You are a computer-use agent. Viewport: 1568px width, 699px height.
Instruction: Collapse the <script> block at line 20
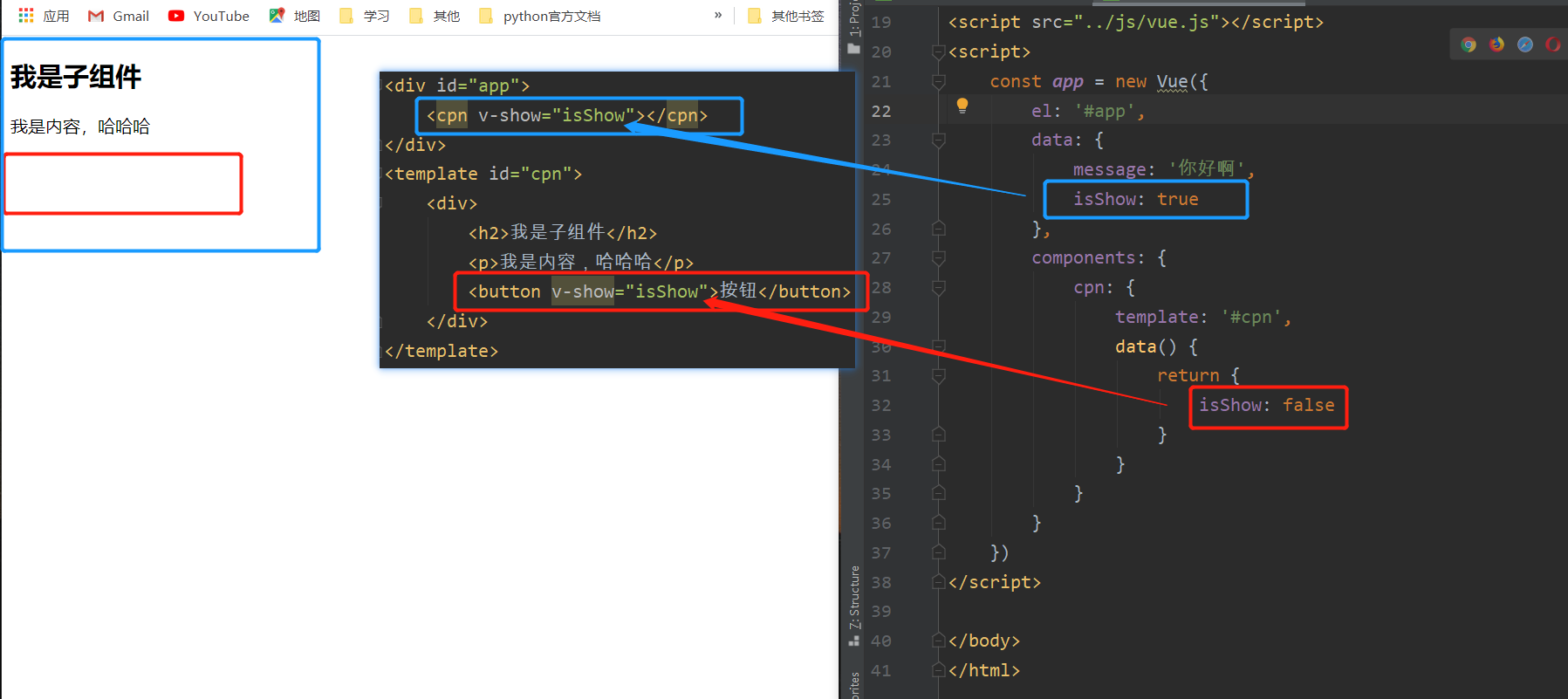click(x=939, y=51)
